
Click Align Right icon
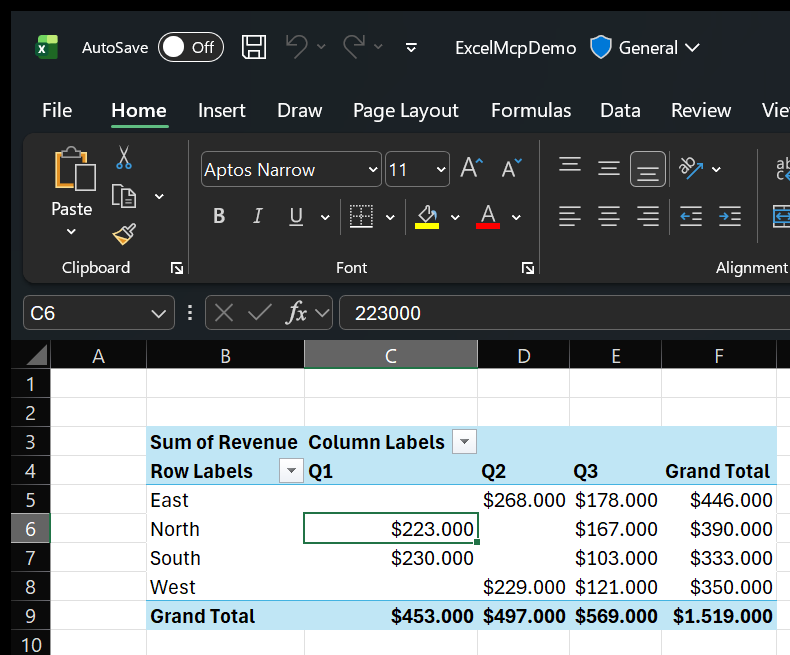click(x=648, y=216)
